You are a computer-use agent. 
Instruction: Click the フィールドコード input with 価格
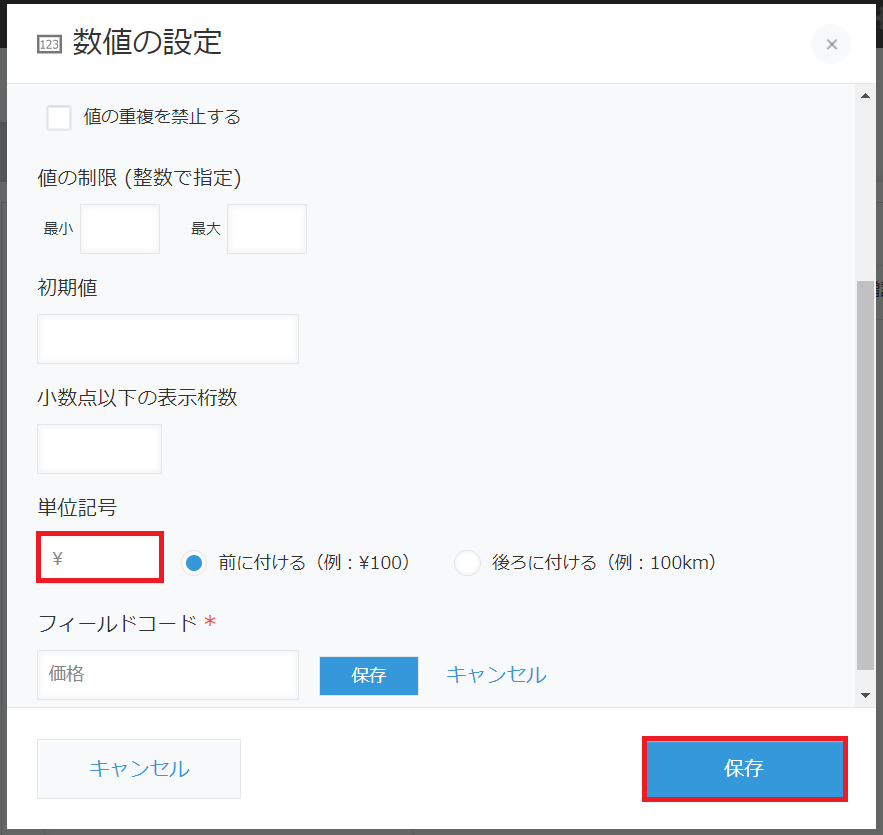pos(168,675)
